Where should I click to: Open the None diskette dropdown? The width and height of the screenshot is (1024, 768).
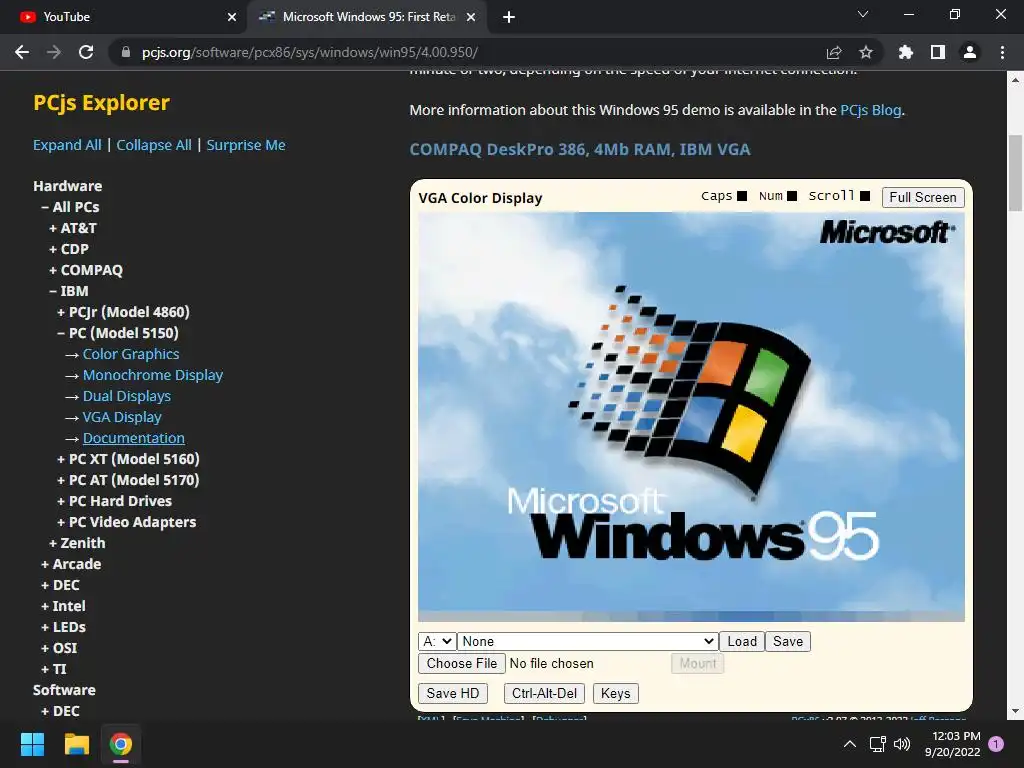[588, 641]
